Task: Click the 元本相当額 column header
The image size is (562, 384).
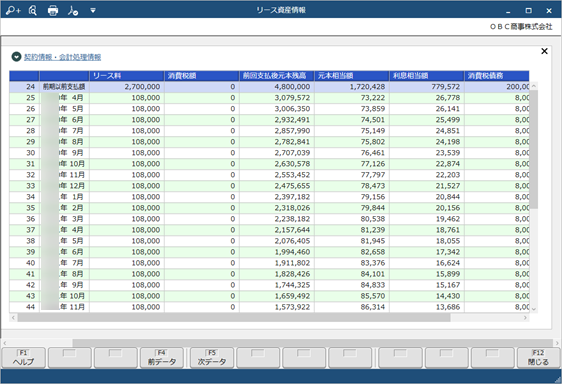Action: coord(352,76)
